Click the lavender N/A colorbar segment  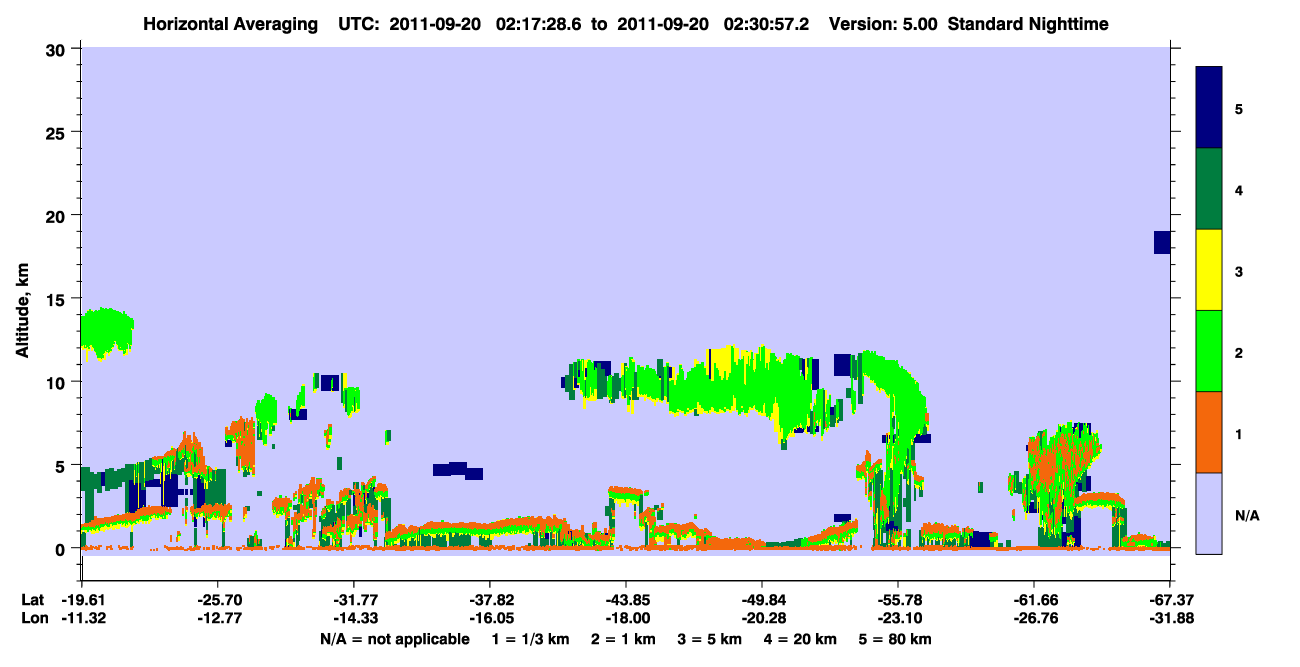coord(1209,513)
